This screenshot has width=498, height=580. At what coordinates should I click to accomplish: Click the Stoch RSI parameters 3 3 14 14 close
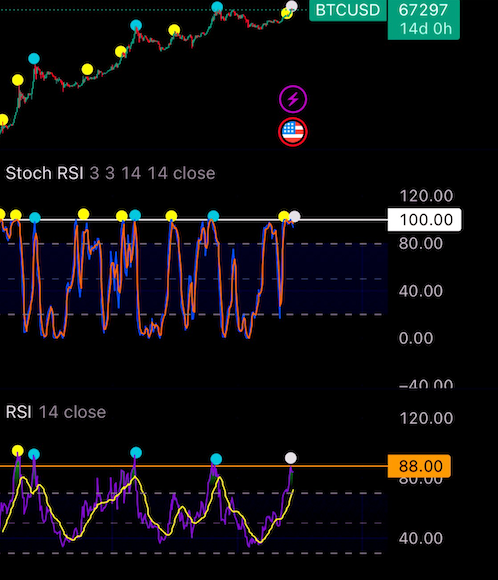tap(152, 173)
